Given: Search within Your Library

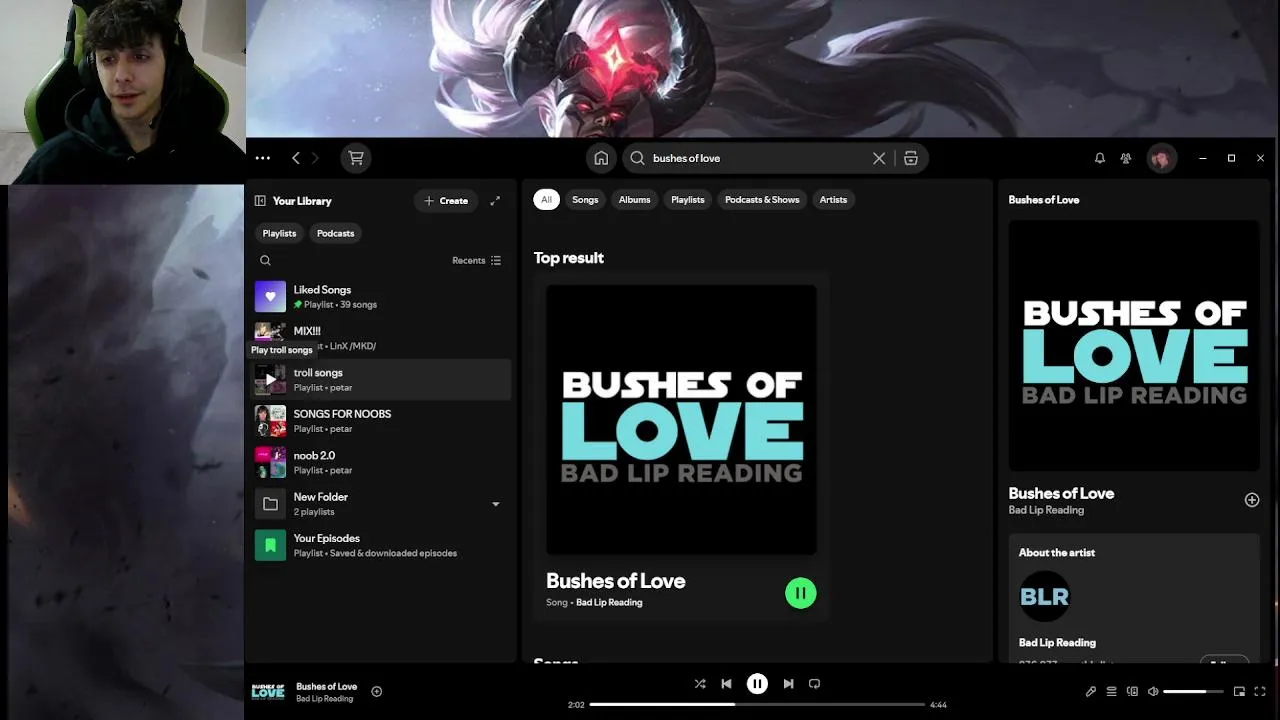Looking at the screenshot, I should [265, 260].
